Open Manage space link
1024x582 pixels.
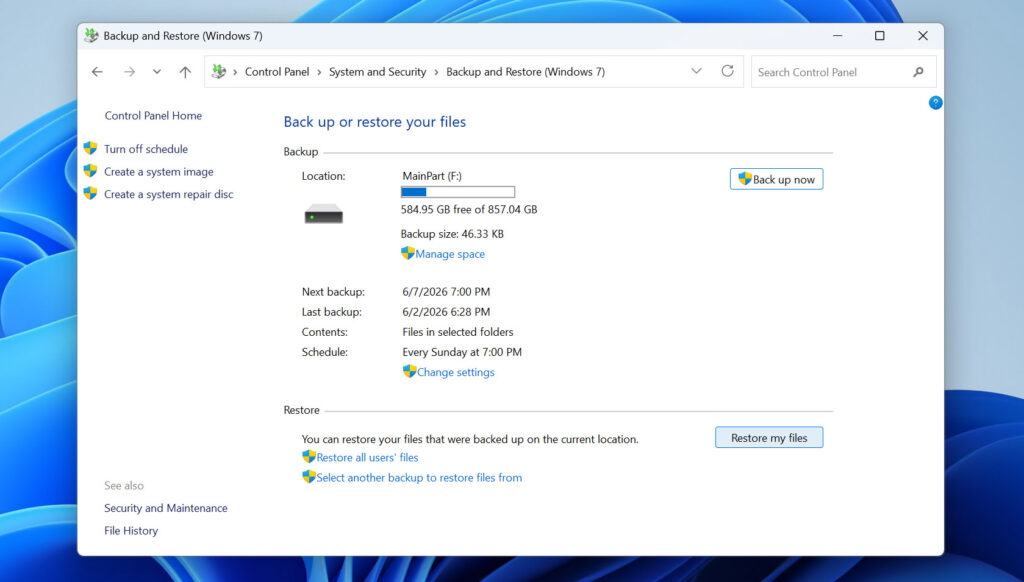coord(450,254)
